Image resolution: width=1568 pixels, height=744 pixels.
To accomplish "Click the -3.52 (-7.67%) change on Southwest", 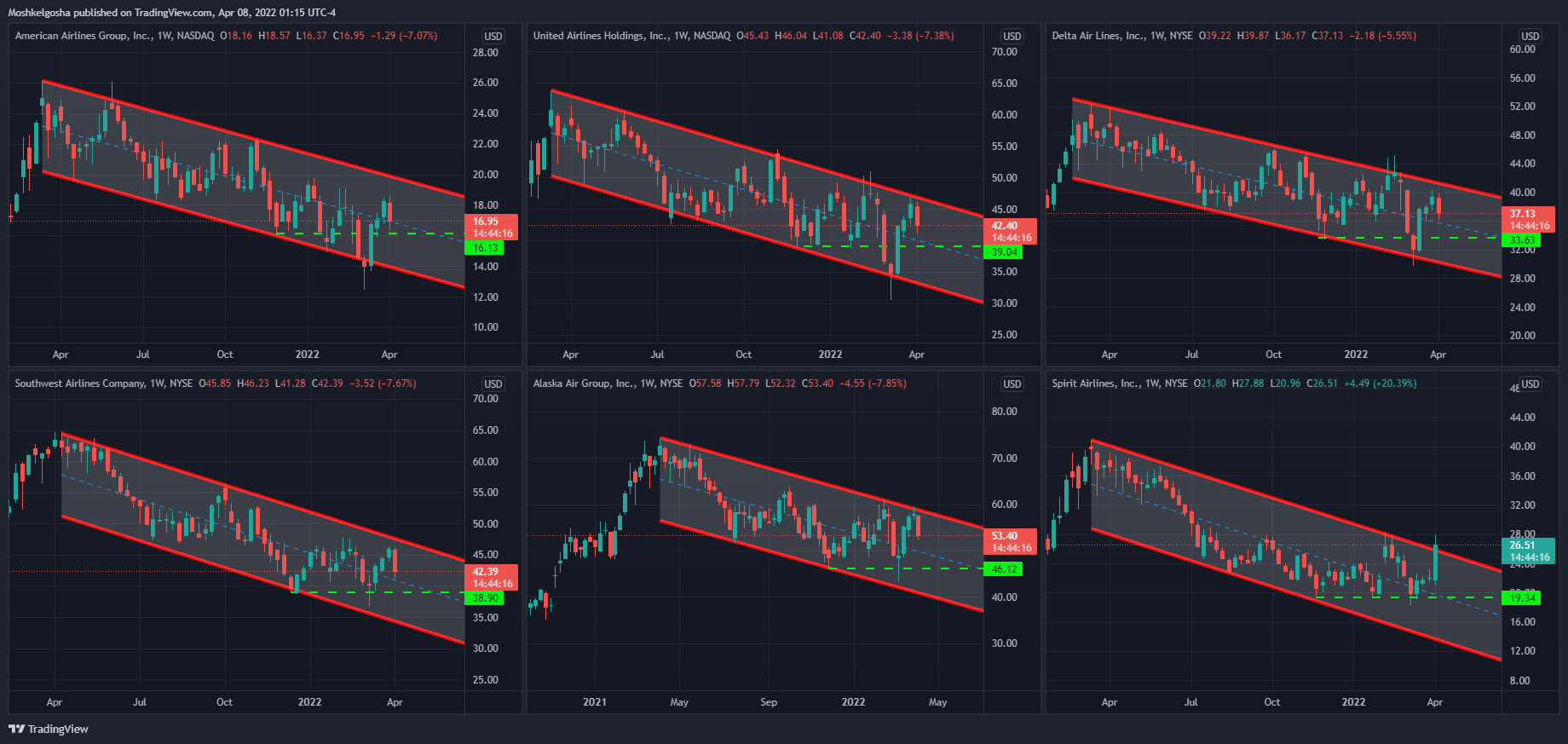I will point(383,384).
